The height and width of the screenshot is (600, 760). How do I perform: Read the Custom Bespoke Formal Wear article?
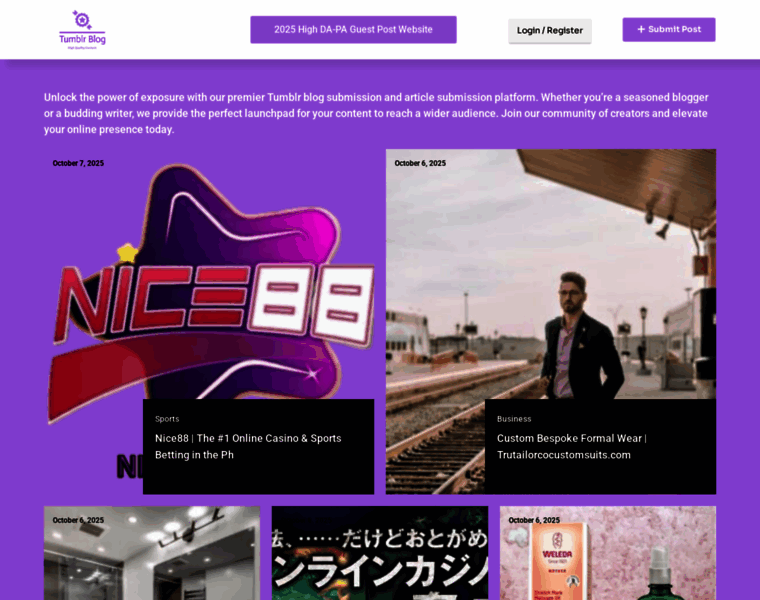[x=572, y=446]
